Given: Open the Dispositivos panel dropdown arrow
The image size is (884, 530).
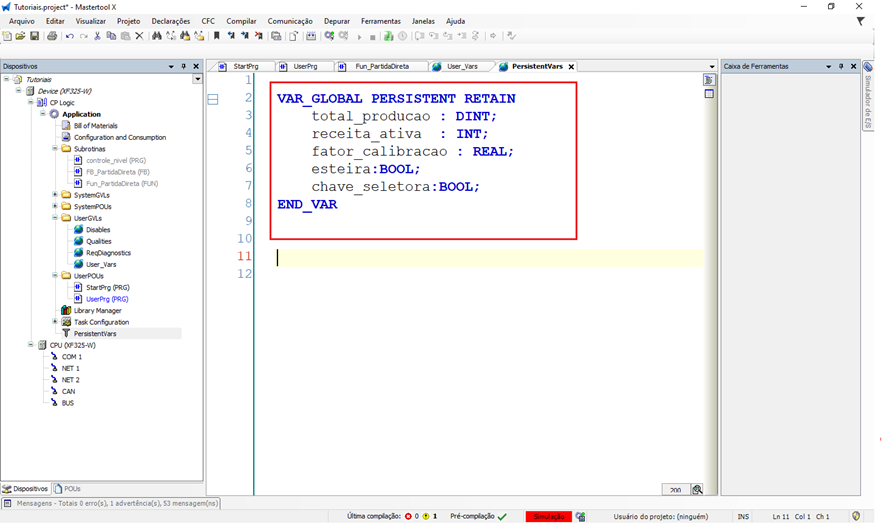Looking at the screenshot, I should click(171, 67).
